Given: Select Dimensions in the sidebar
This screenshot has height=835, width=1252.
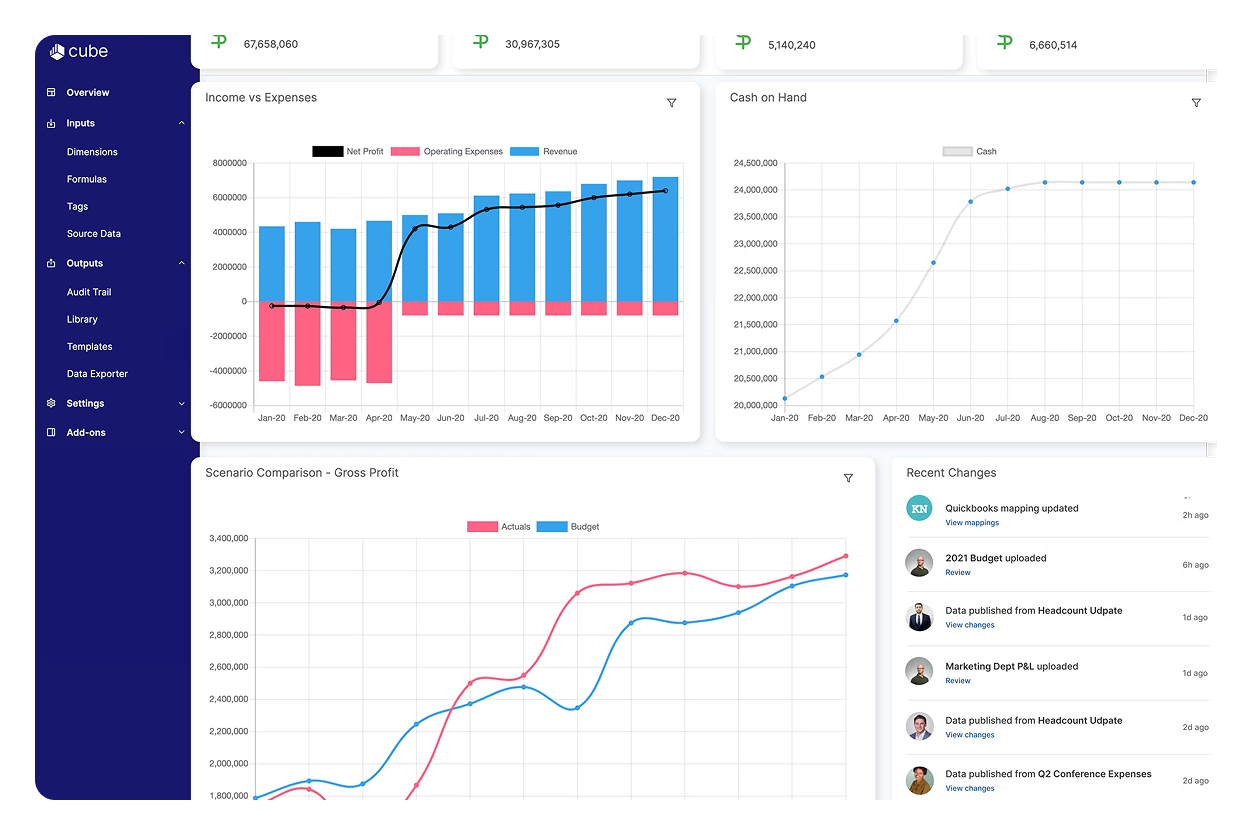Looking at the screenshot, I should coord(93,151).
